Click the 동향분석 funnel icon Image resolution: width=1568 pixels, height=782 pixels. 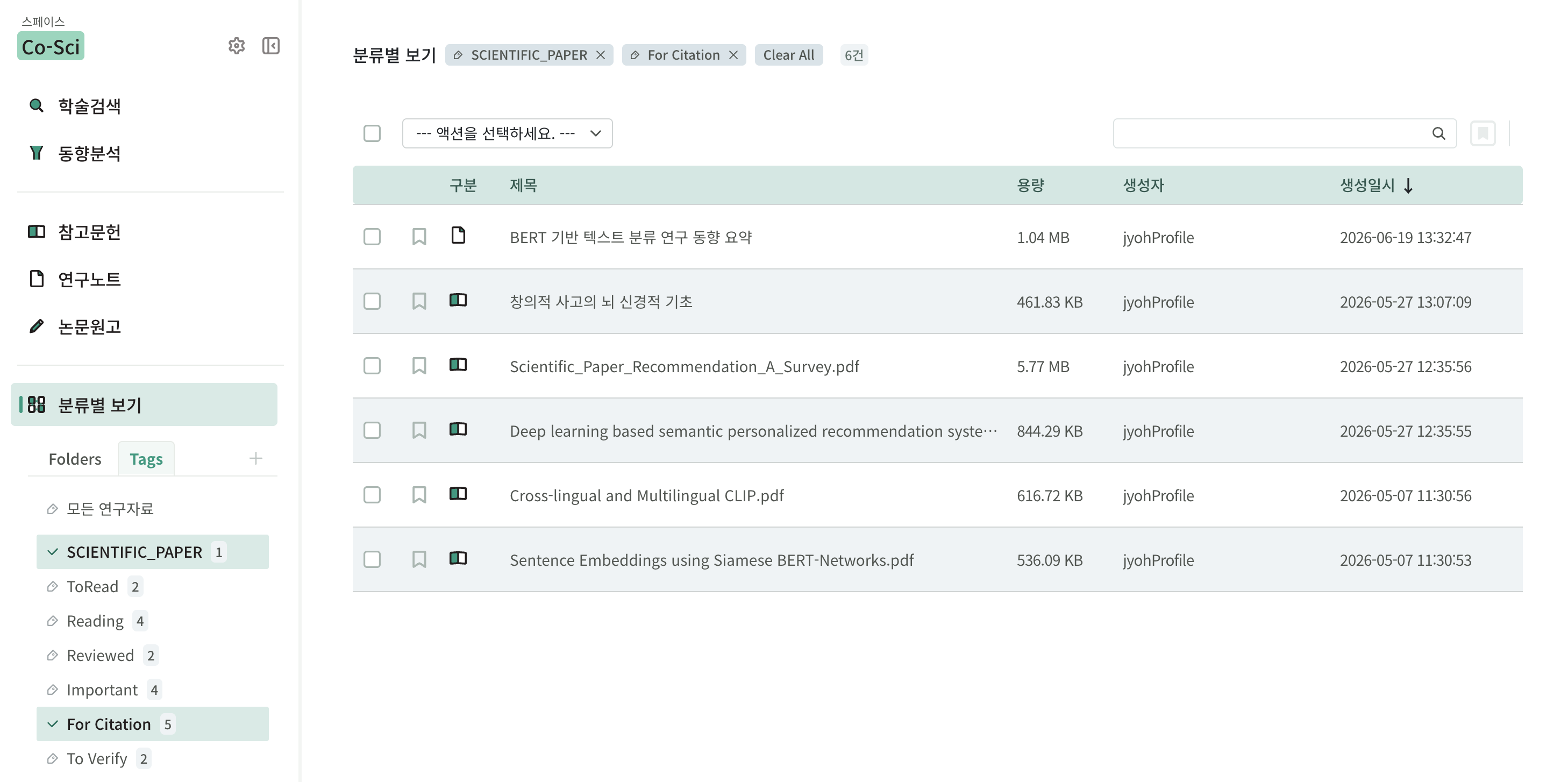37,153
